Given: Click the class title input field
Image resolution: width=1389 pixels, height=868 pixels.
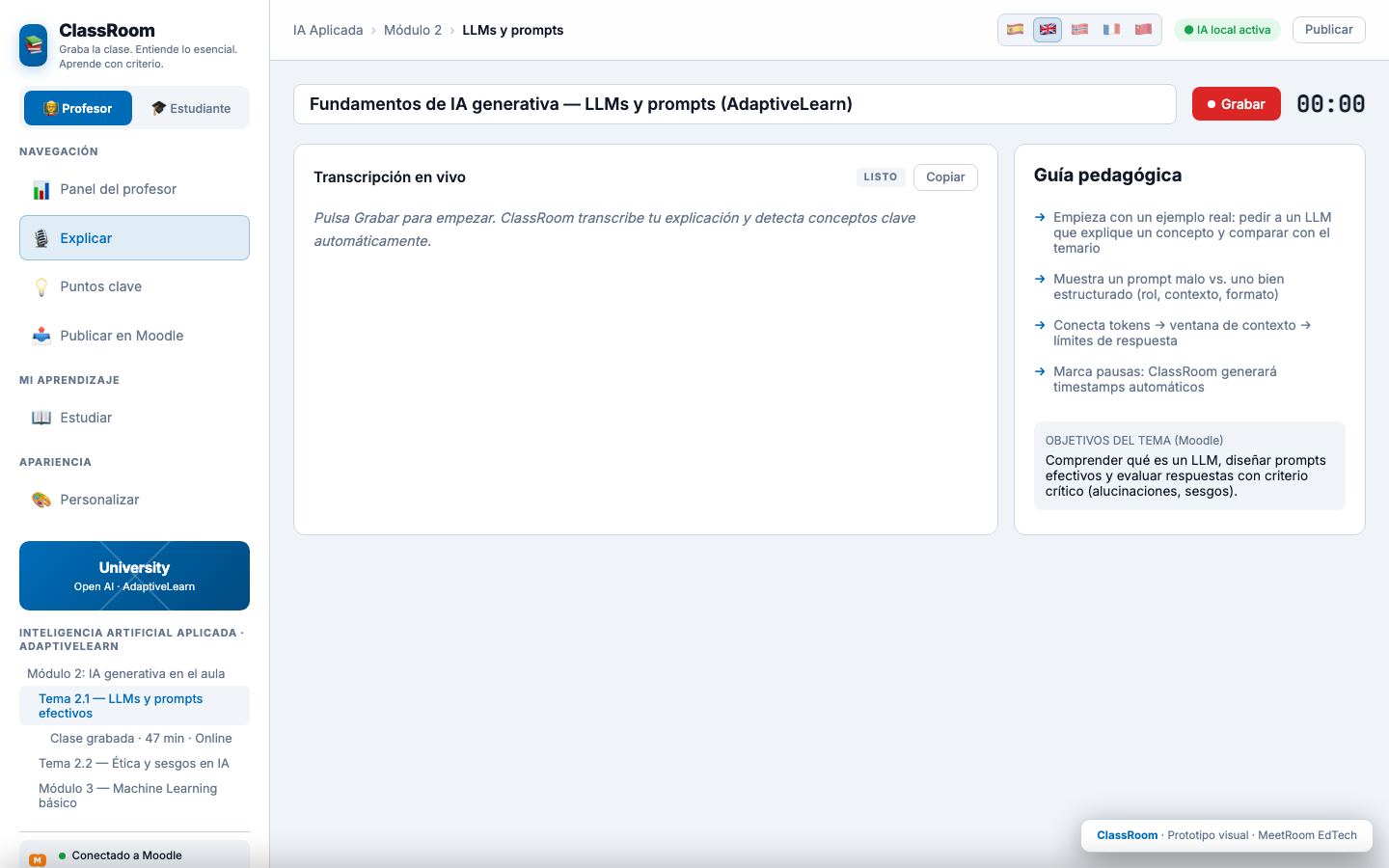Looking at the screenshot, I should (735, 104).
